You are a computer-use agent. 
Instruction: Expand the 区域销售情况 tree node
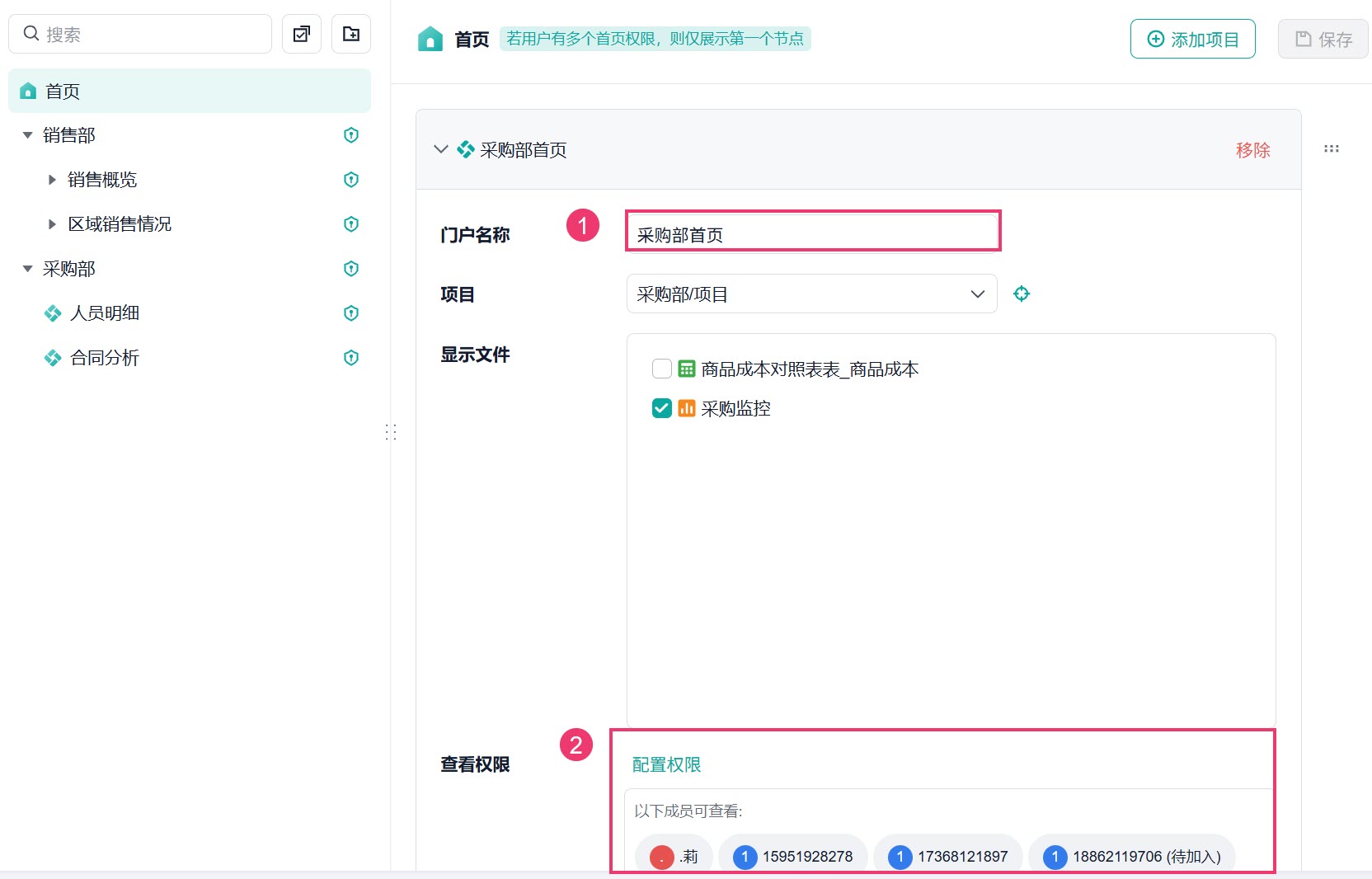52,224
